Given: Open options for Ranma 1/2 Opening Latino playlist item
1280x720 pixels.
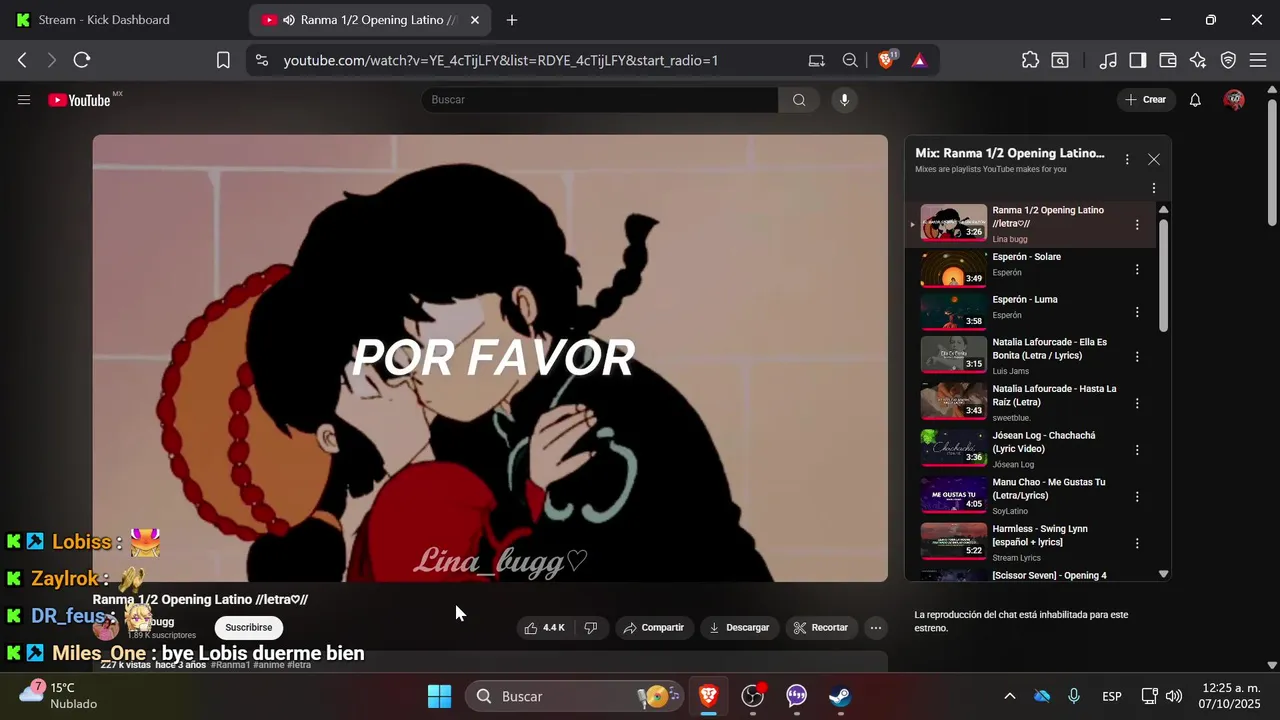Looking at the screenshot, I should (1137, 225).
